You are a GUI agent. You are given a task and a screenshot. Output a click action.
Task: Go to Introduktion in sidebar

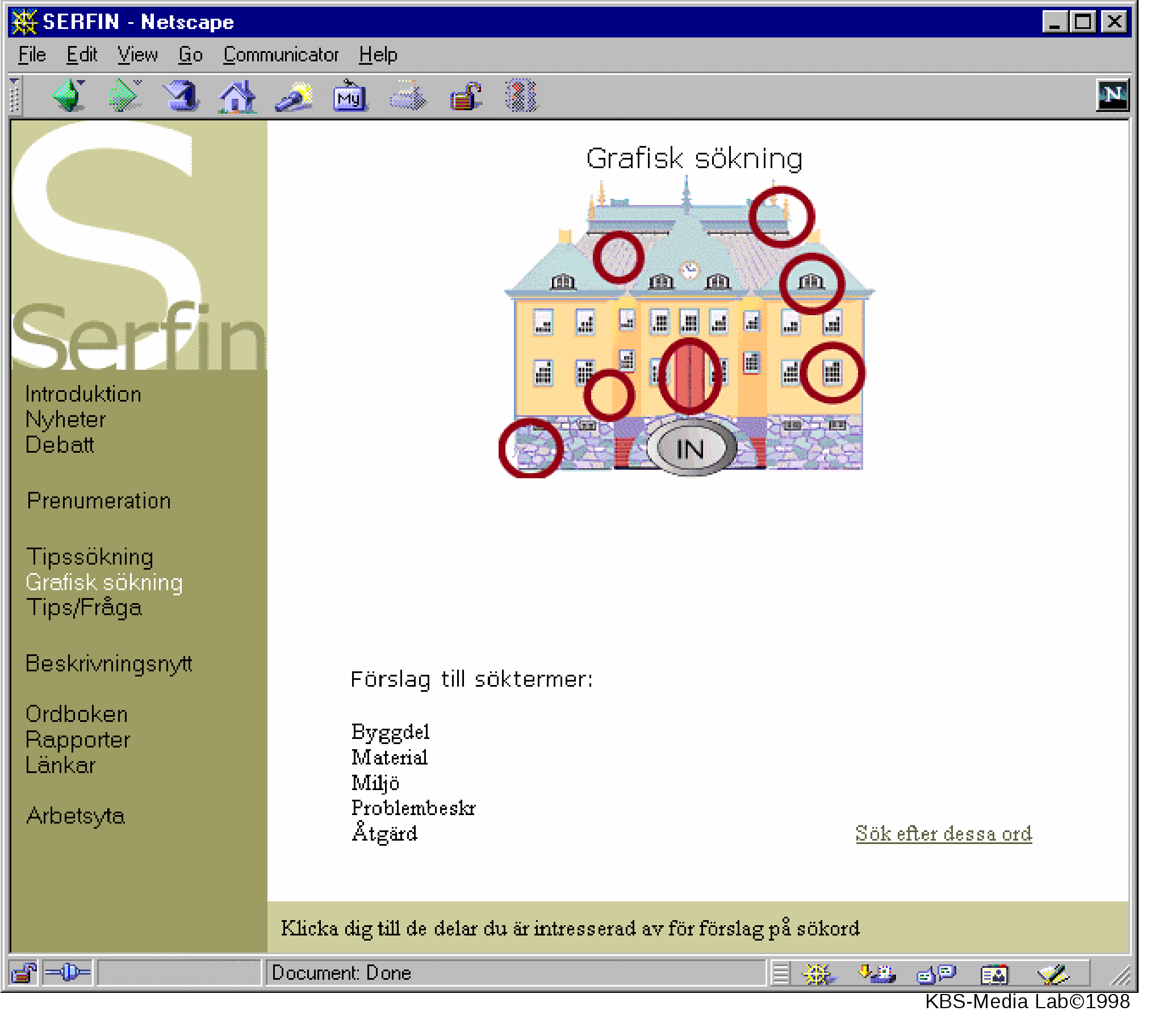(83, 395)
